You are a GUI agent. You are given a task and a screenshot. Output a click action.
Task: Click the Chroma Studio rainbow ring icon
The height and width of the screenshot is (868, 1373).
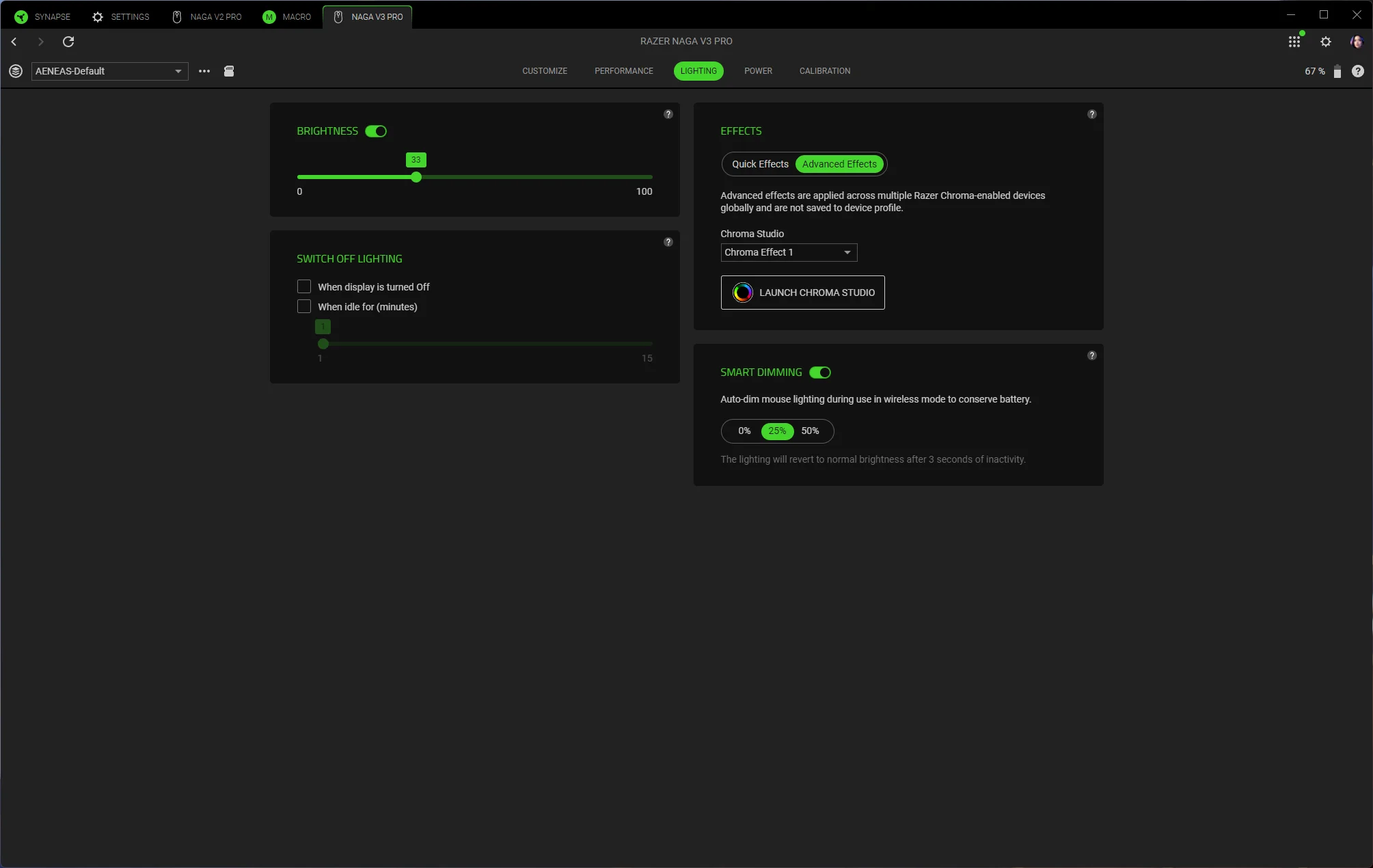point(742,293)
